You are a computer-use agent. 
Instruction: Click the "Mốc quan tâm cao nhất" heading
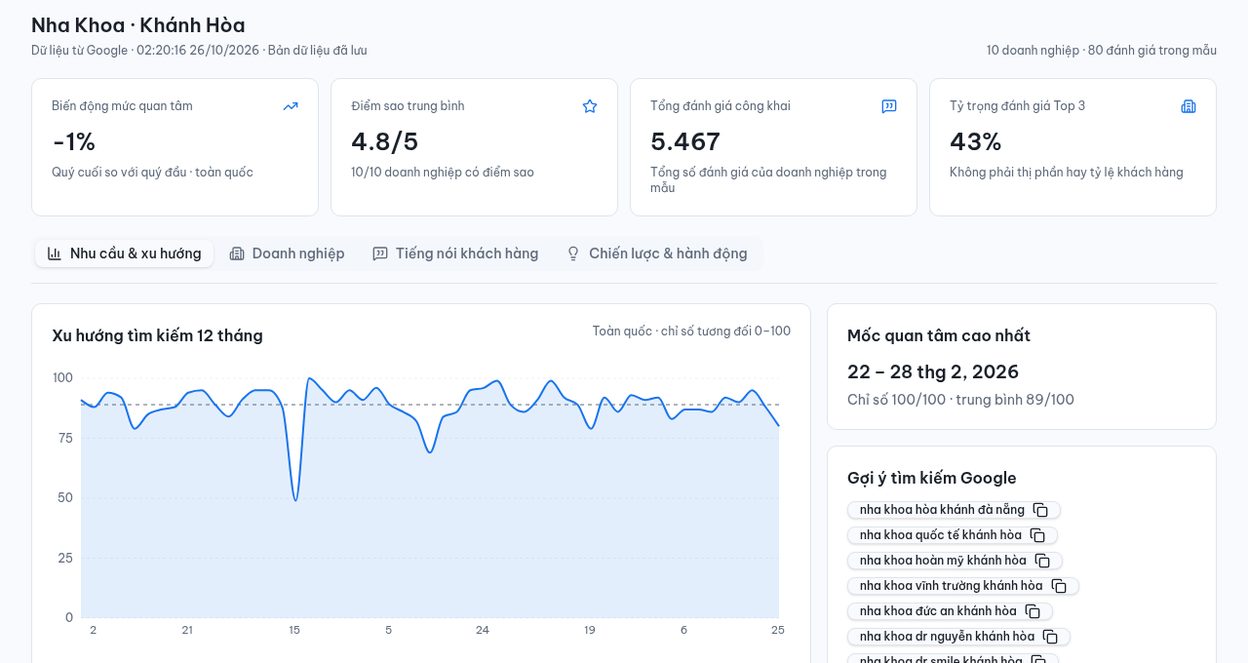pos(939,336)
